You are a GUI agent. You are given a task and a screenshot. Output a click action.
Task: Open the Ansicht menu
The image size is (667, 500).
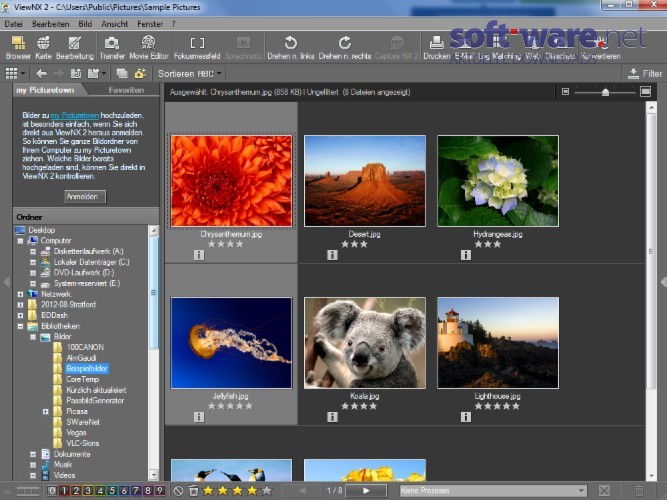[114, 24]
